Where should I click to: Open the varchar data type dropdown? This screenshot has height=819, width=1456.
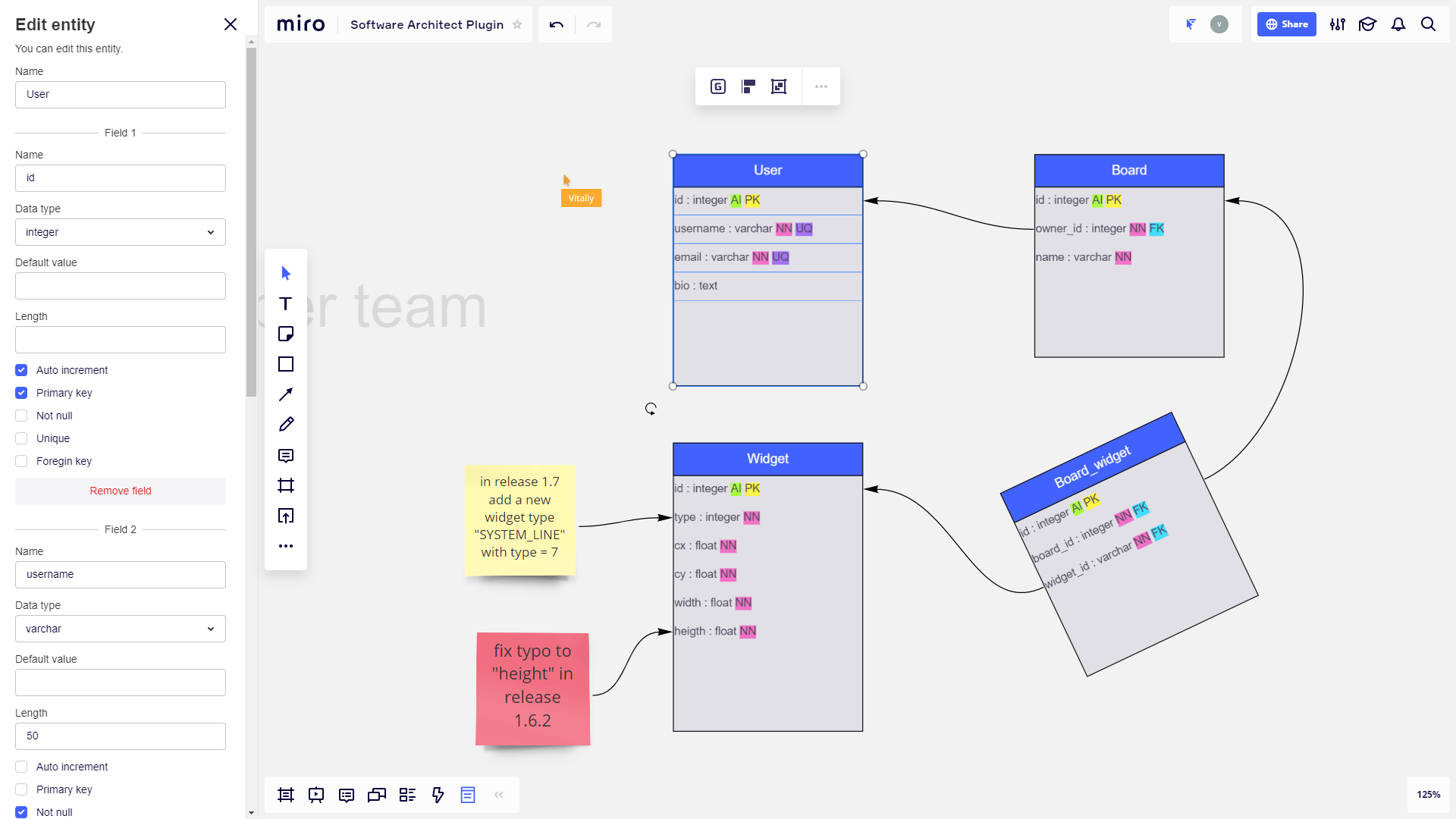tap(121, 629)
